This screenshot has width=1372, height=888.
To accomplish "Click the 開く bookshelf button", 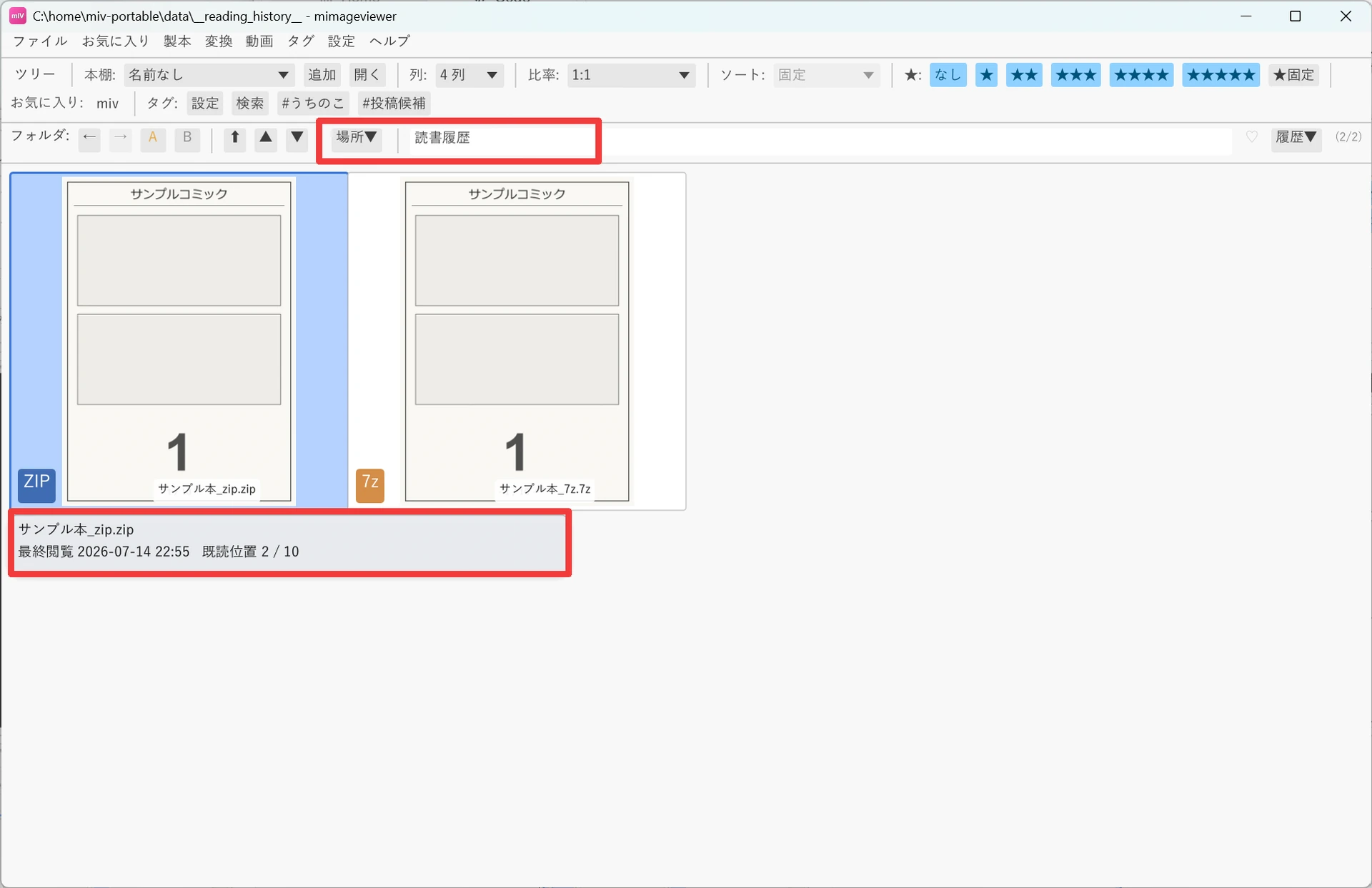I will 367,75.
